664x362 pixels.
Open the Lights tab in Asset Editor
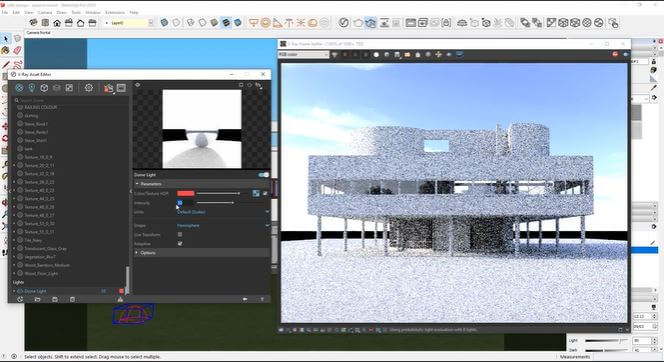32,88
